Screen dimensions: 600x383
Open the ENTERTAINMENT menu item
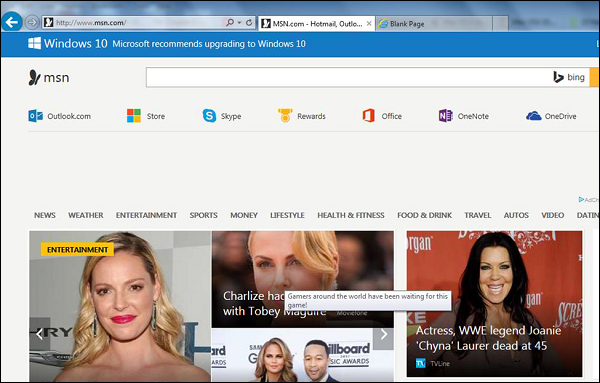point(147,215)
